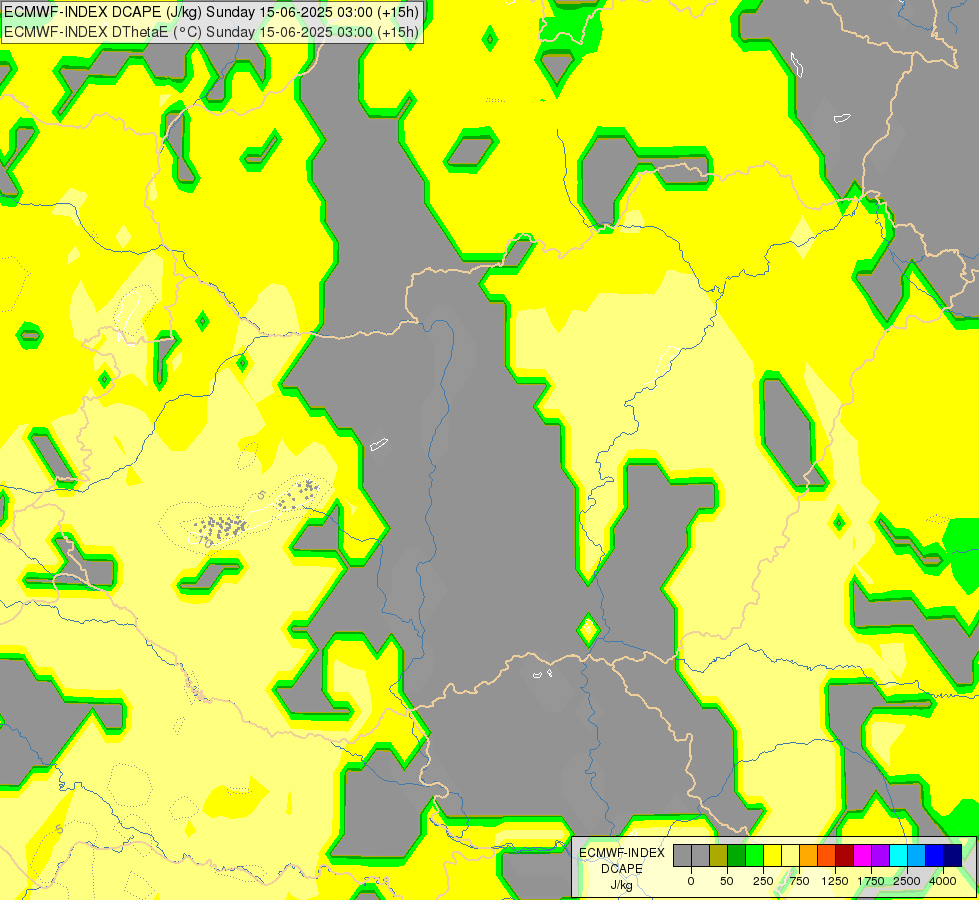The width and height of the screenshot is (979, 900).
Task: Click the DCAPE (J/kg) title line
Action: click(211, 12)
